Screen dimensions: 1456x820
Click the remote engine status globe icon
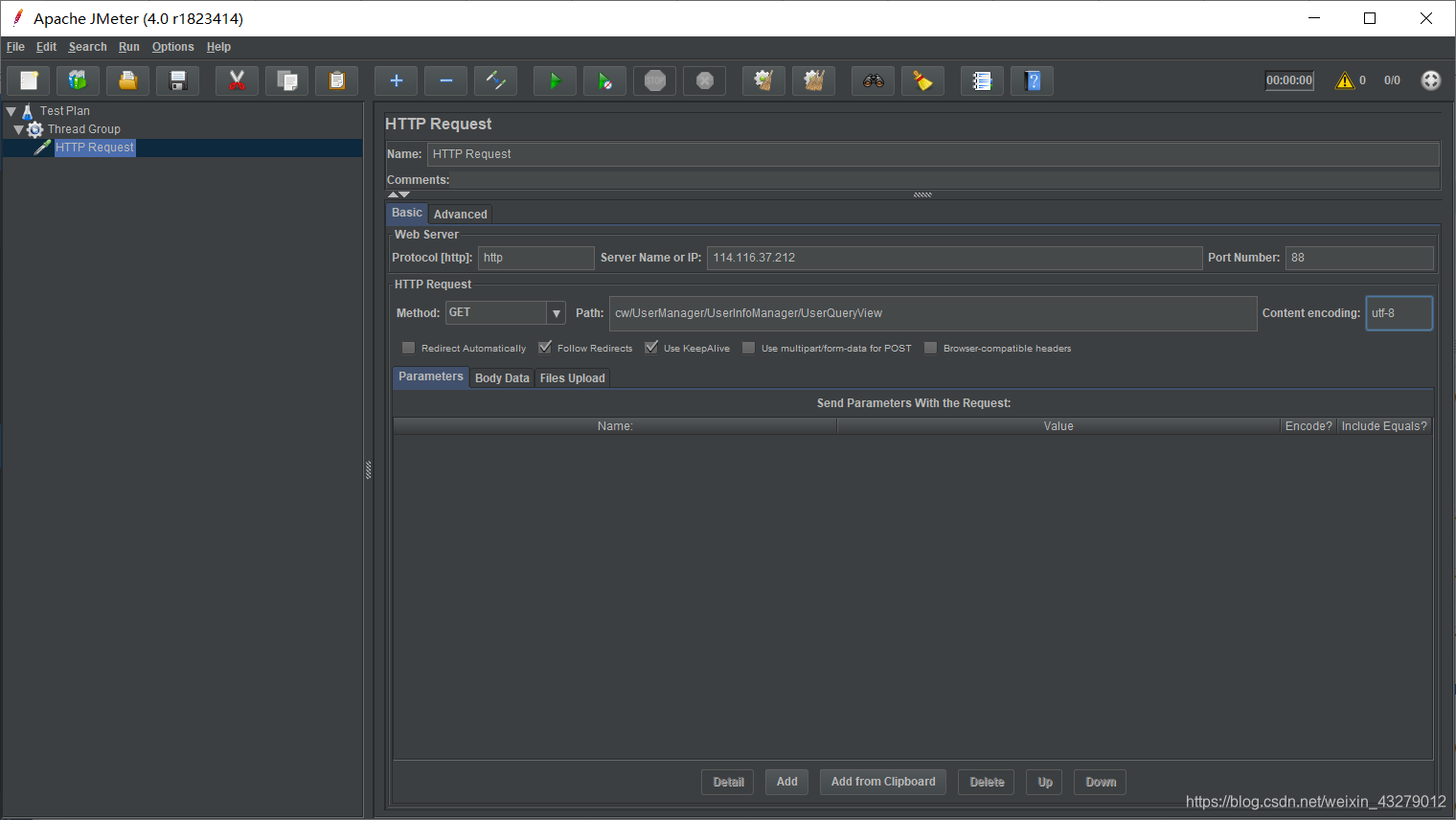(1431, 80)
